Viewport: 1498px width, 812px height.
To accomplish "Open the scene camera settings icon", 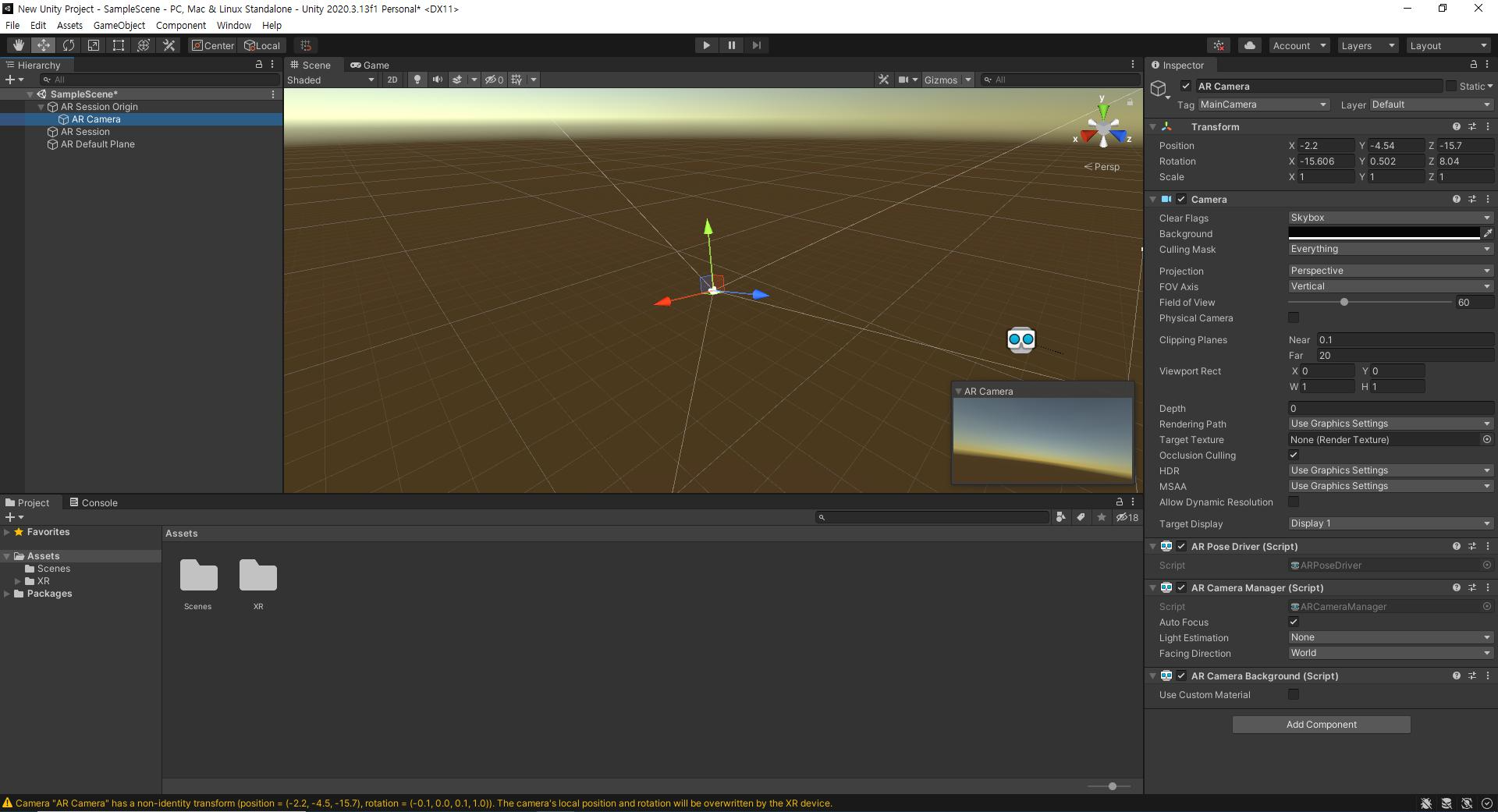I will coord(903,80).
